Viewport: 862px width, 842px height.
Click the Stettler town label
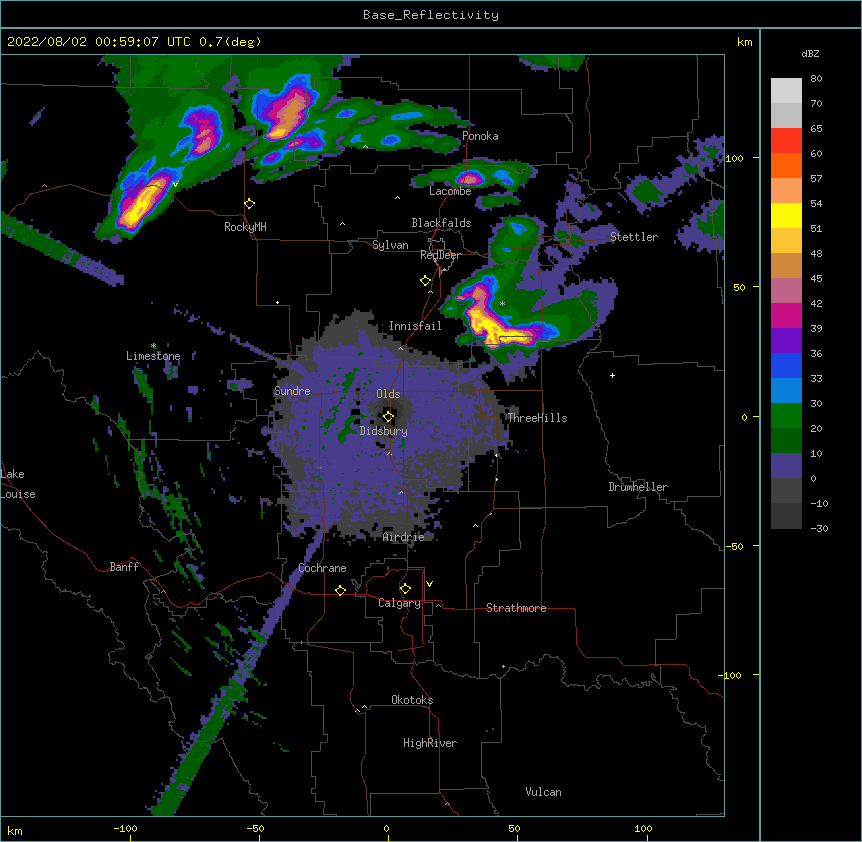pos(634,237)
